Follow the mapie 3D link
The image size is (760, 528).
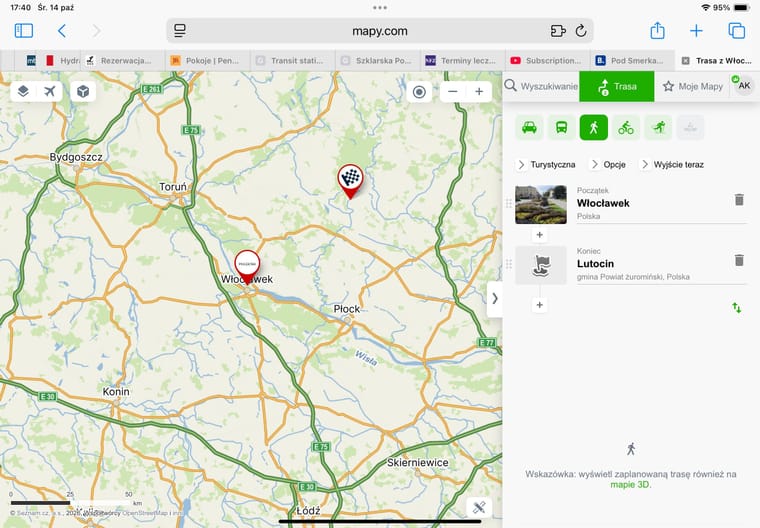630,484
